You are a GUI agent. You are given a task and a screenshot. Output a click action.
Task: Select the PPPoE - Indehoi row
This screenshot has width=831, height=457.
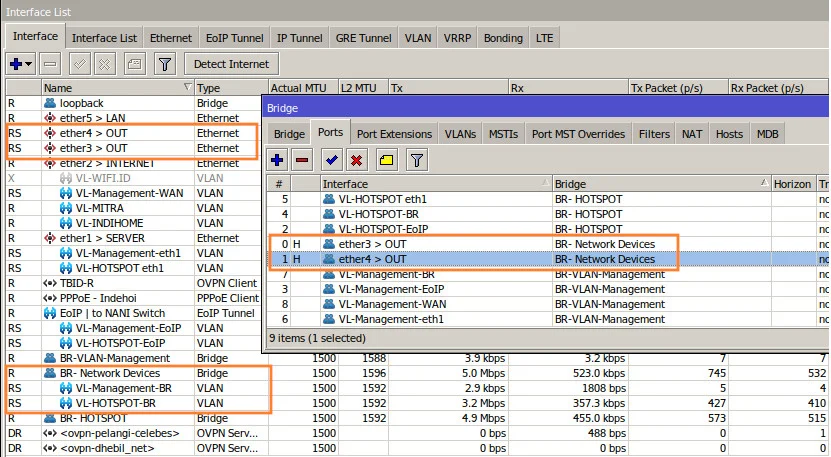[x=134, y=298]
